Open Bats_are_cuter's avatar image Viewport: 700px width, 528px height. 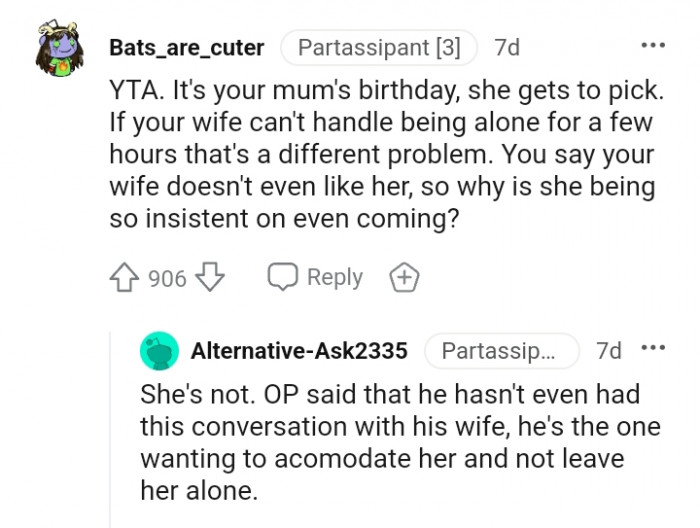(x=58, y=48)
